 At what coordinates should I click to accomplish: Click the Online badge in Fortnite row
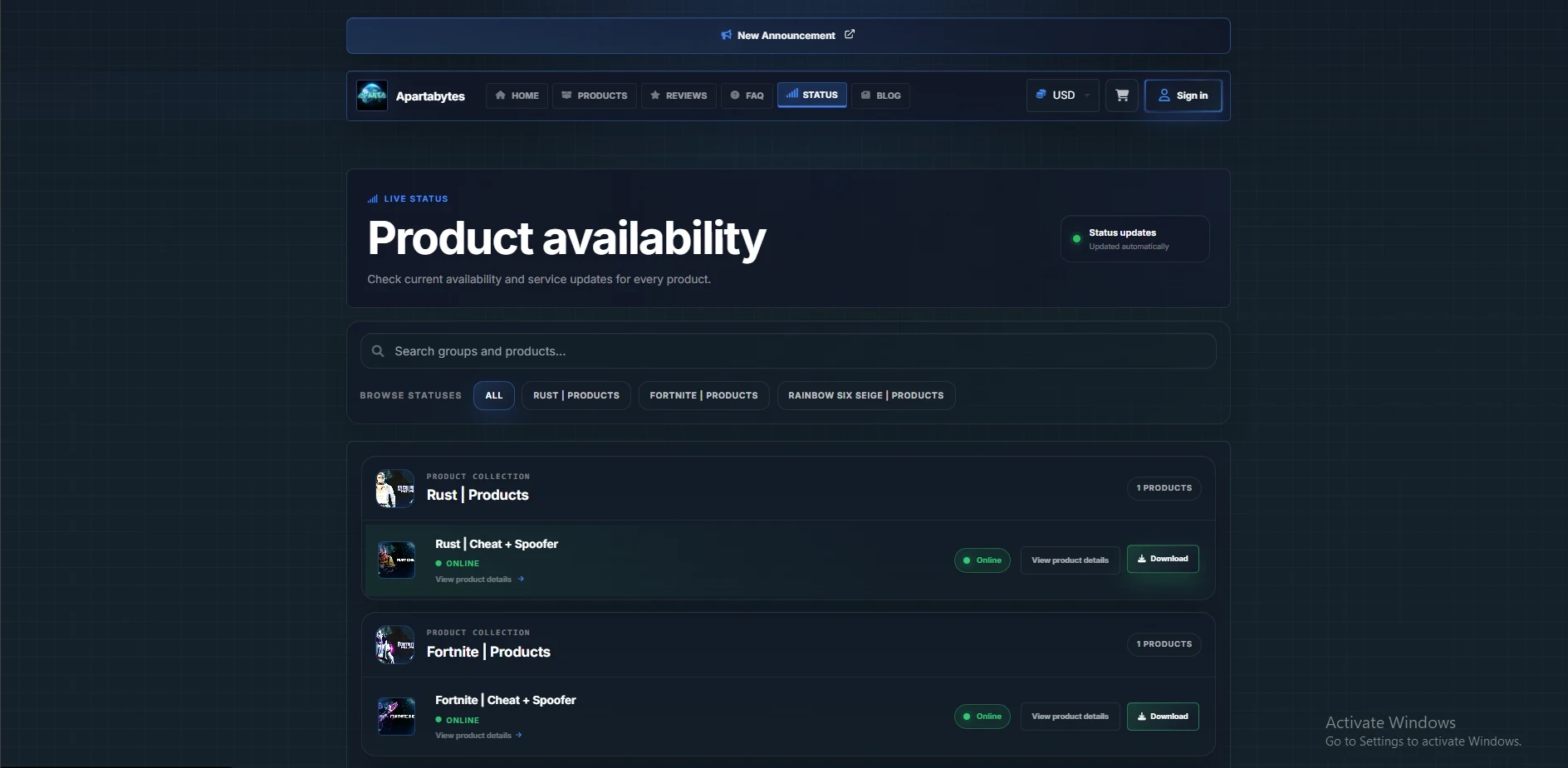click(x=982, y=717)
